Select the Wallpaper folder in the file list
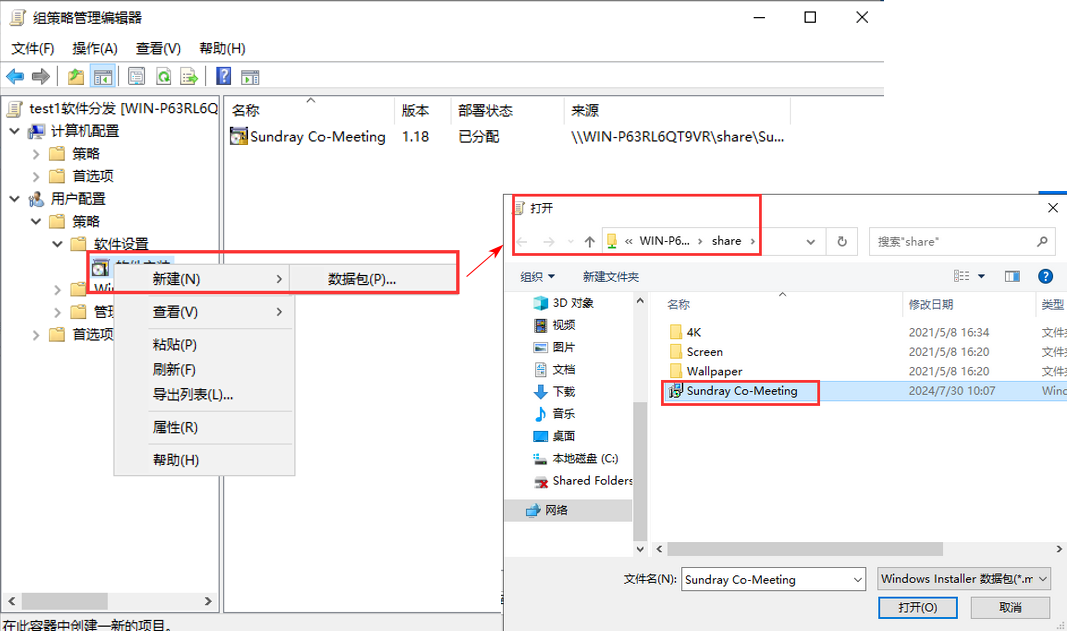This screenshot has height=631, width=1067. tap(714, 371)
